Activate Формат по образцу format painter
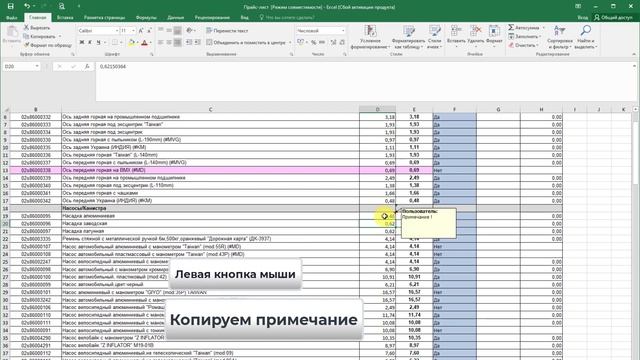The image size is (640, 360). point(47,45)
